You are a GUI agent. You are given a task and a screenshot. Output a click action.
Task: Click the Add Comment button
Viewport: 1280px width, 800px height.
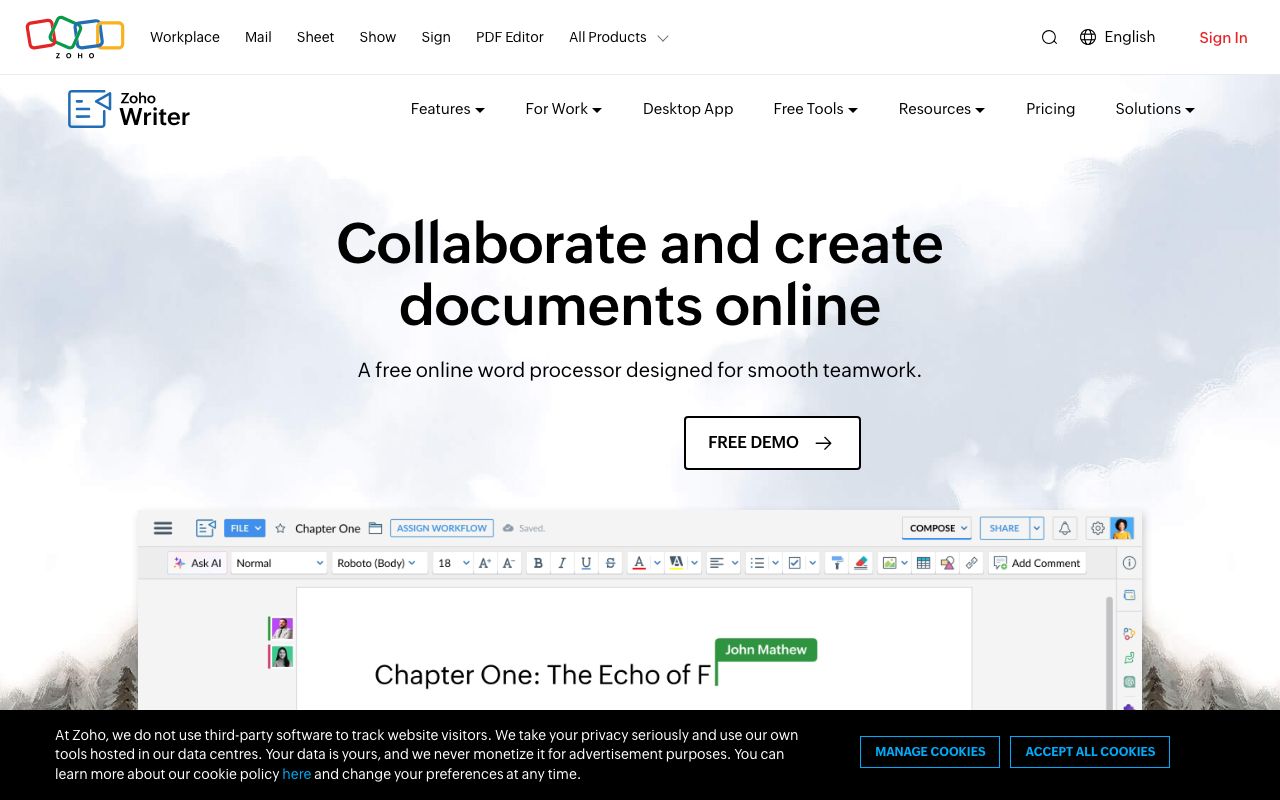(x=1037, y=563)
